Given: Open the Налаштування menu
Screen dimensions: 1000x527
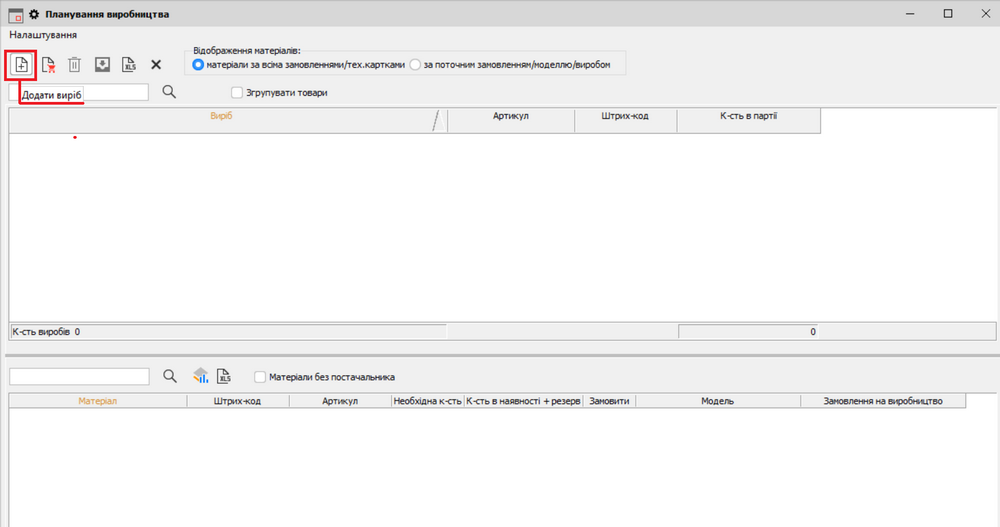Looking at the screenshot, I should click(x=43, y=35).
